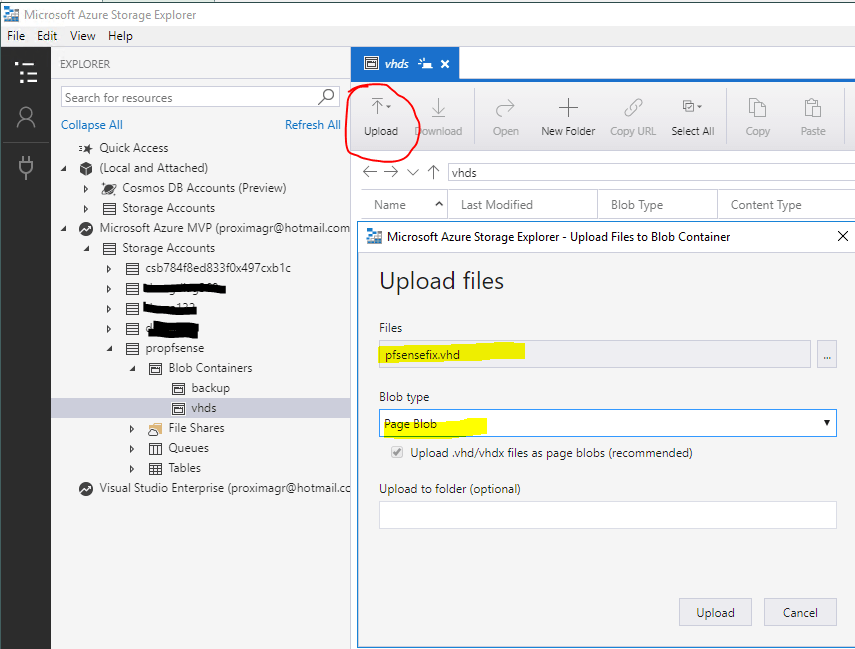855x649 pixels.
Task: Select the vhds blob container
Action: point(203,408)
